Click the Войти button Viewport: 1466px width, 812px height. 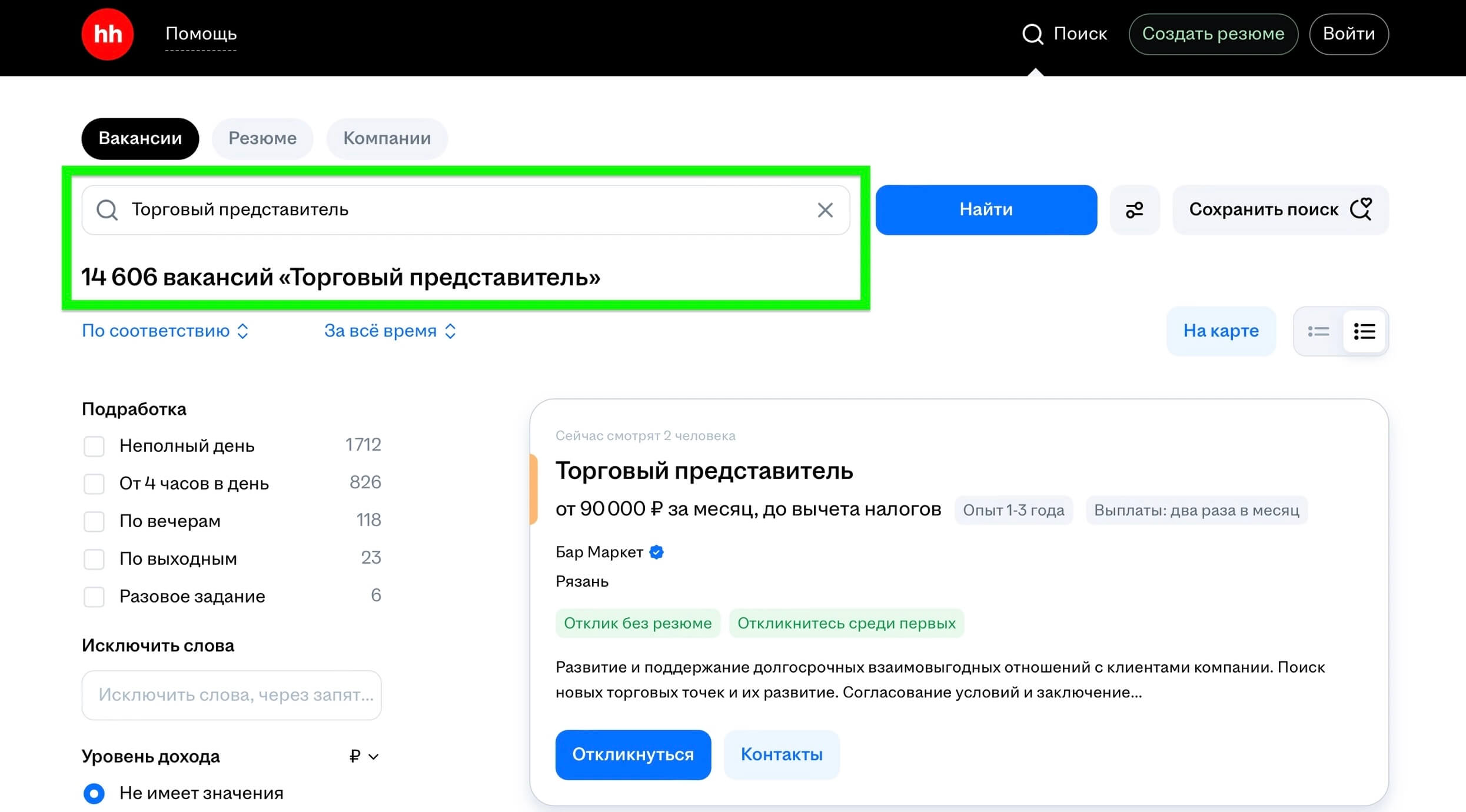[x=1349, y=34]
